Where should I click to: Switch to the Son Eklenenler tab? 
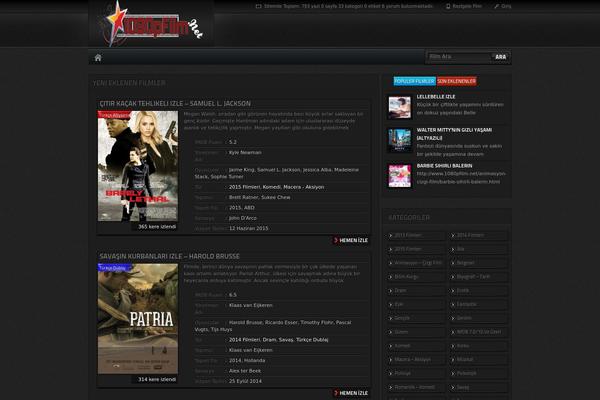click(x=457, y=81)
